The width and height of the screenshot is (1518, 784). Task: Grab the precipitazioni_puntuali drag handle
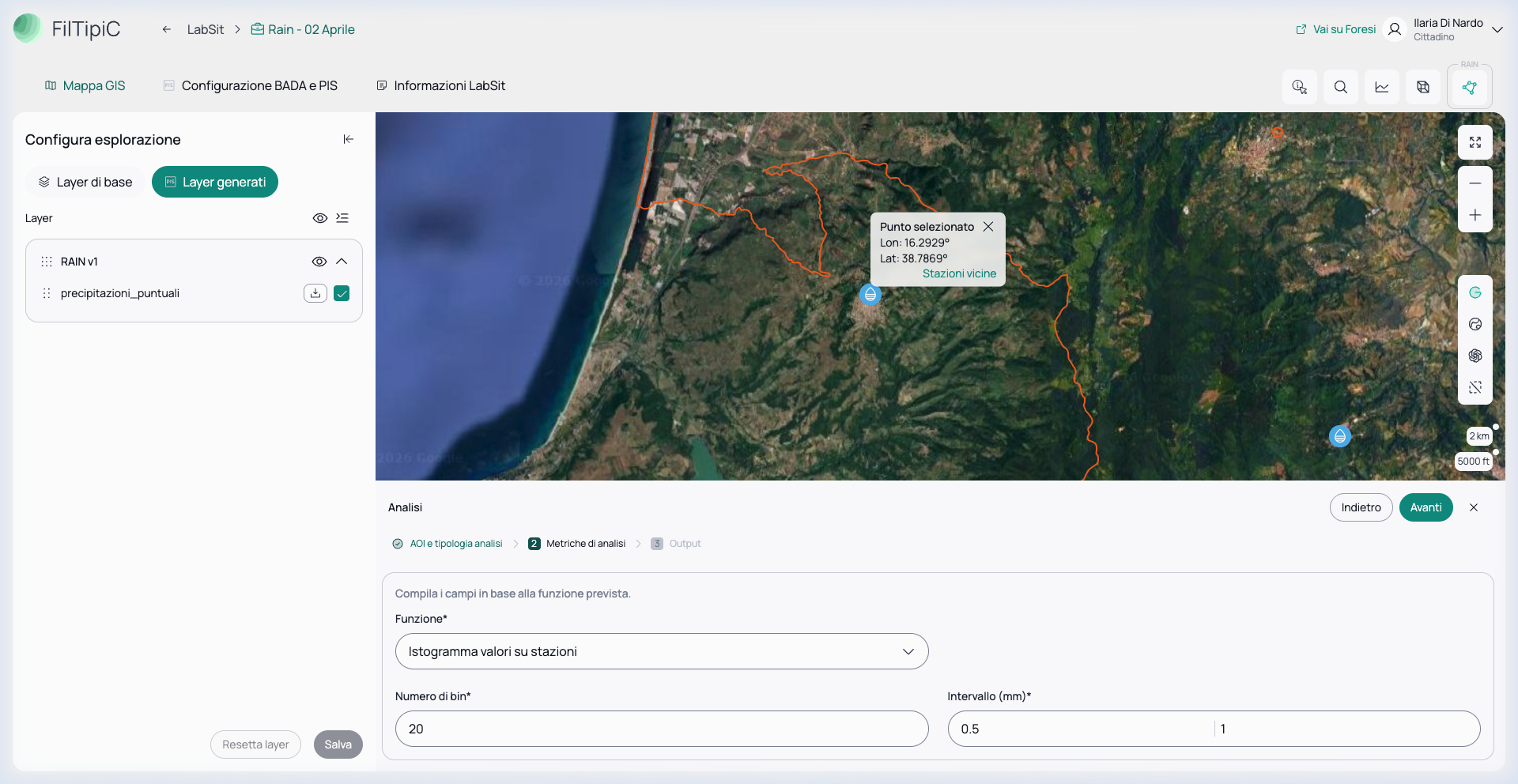tap(47, 293)
